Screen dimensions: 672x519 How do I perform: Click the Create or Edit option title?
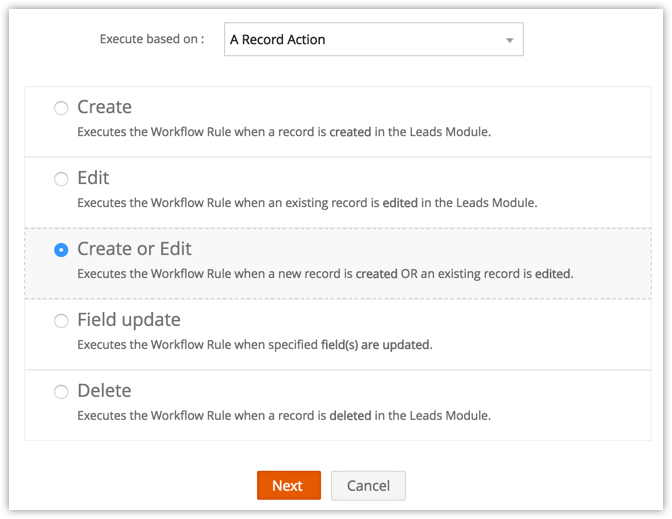[134, 249]
